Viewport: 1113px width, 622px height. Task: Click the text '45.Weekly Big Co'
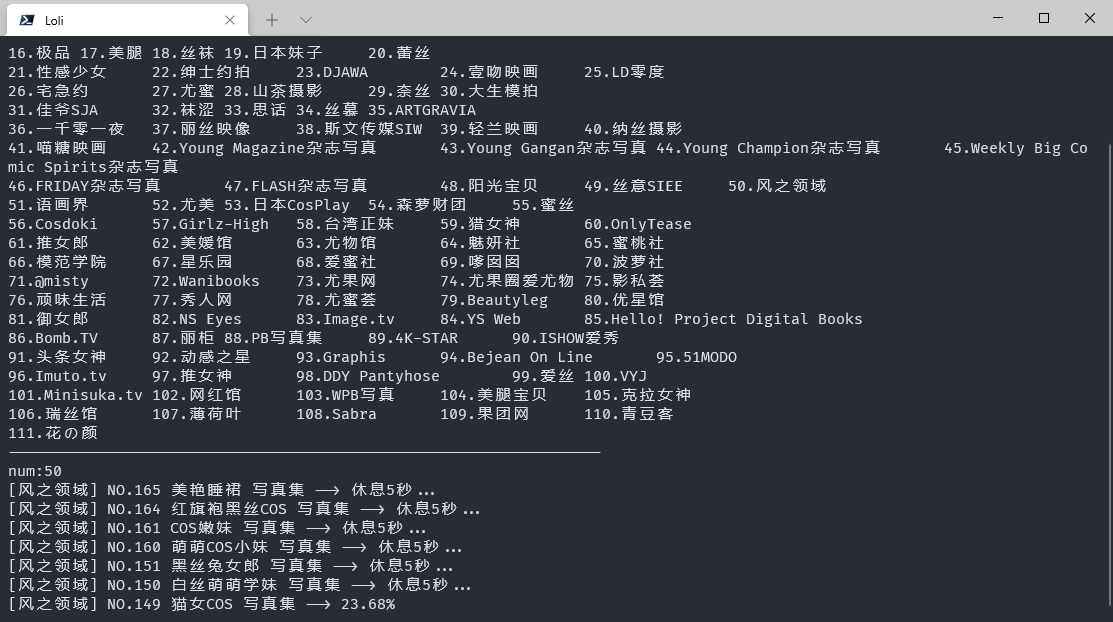1015,148
